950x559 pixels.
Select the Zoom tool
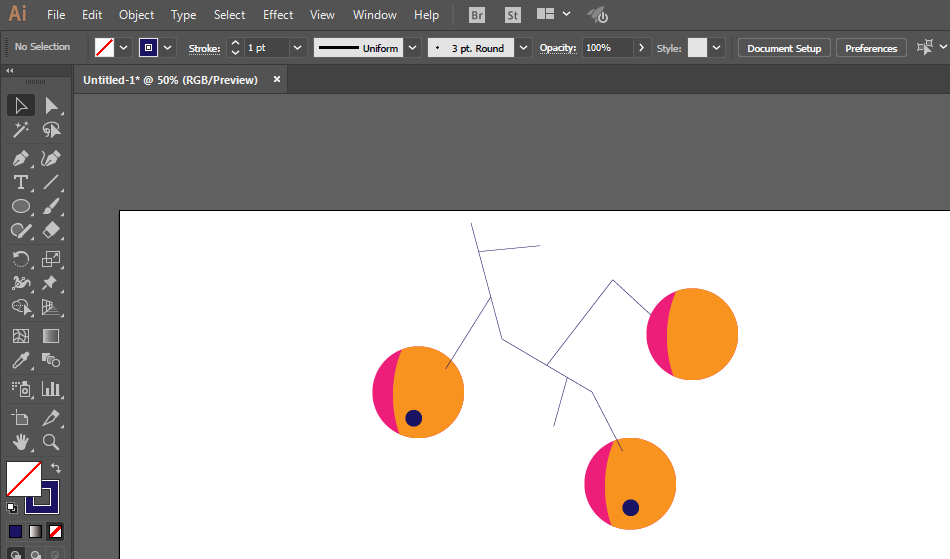coord(51,442)
